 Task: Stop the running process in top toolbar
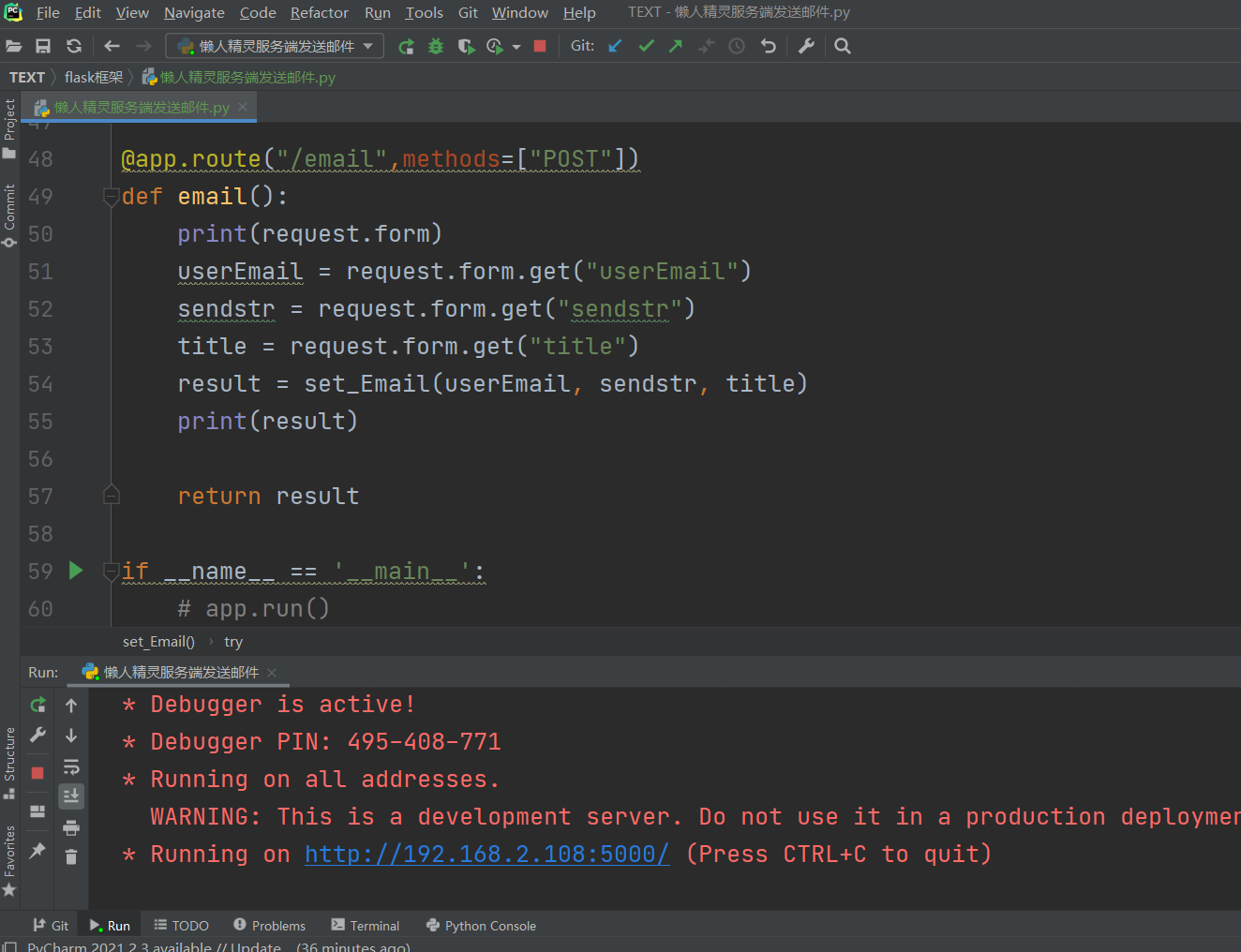tap(540, 46)
